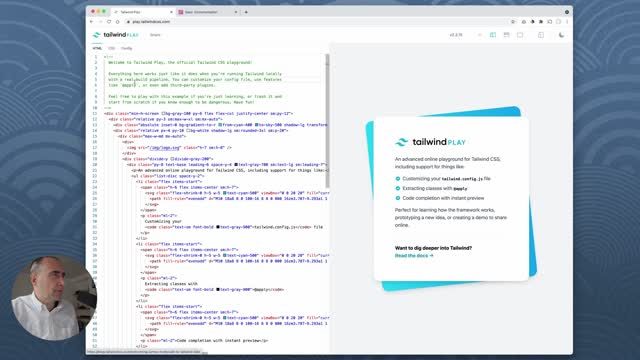Click 'Want to dig deeper into Tailwind?' text
This screenshot has height=360, width=640.
(433, 248)
